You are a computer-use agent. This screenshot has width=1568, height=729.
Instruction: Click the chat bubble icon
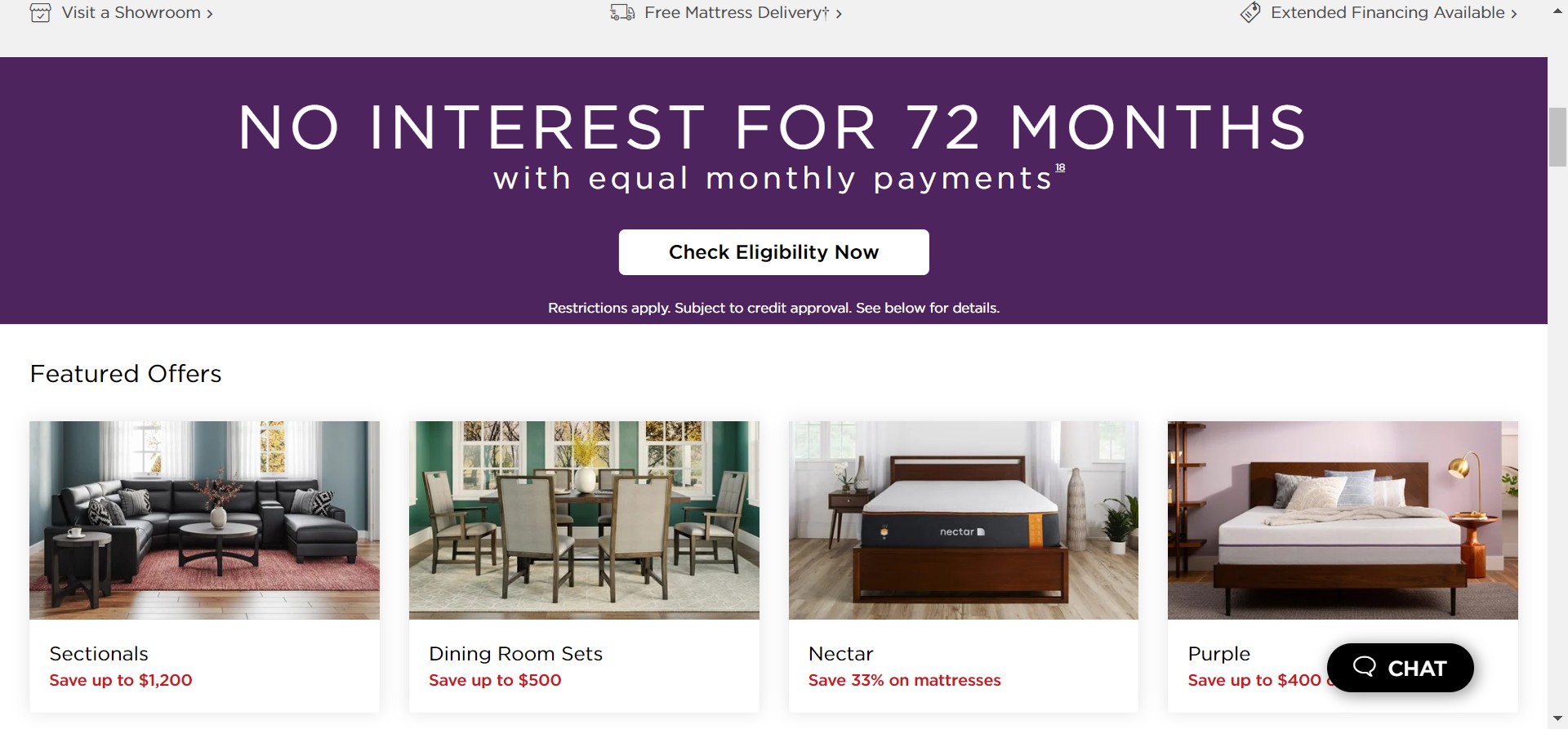pos(1364,667)
